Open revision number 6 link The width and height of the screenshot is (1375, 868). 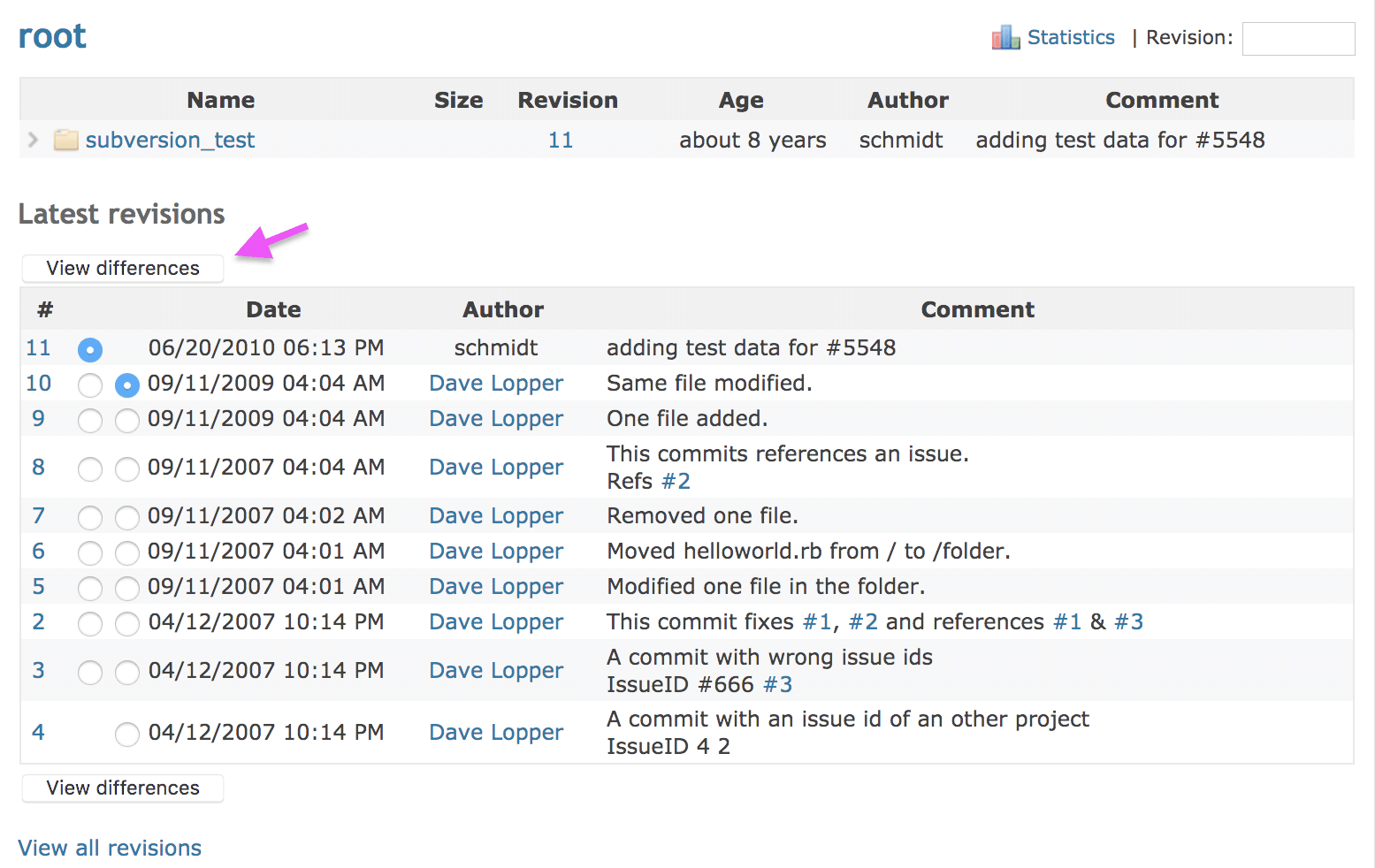38,551
